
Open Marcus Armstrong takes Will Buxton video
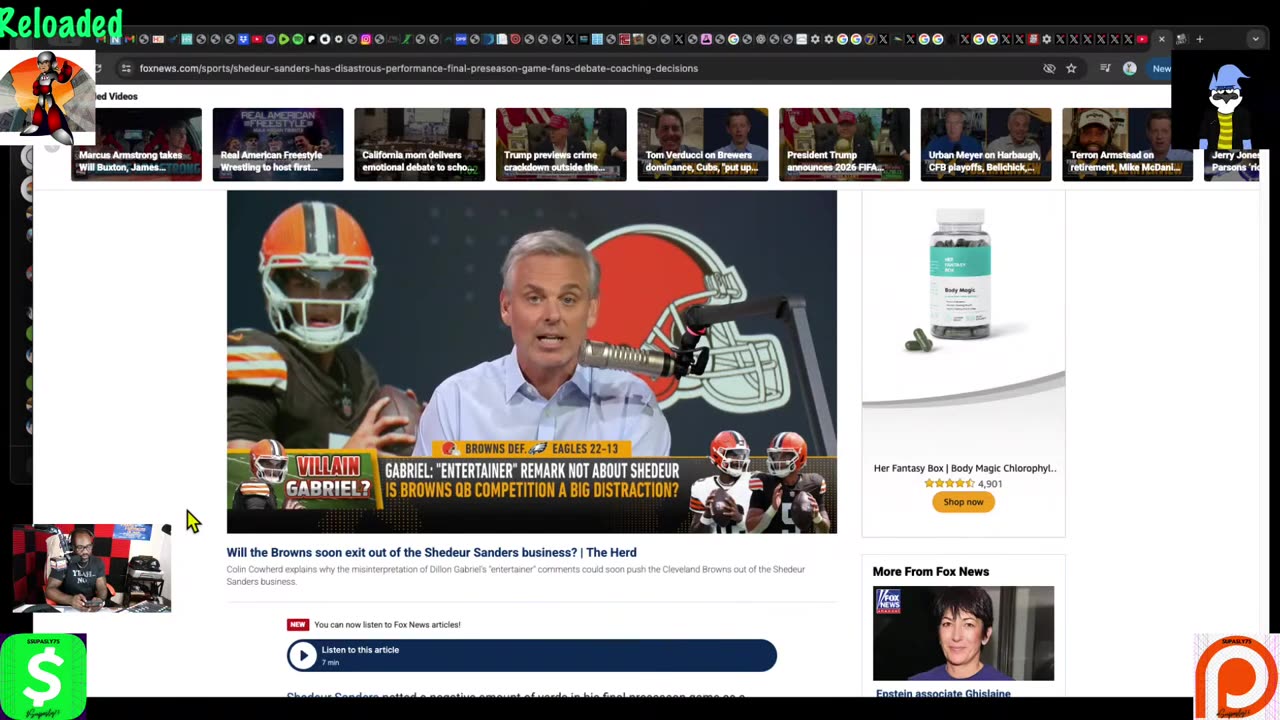[x=136, y=144]
